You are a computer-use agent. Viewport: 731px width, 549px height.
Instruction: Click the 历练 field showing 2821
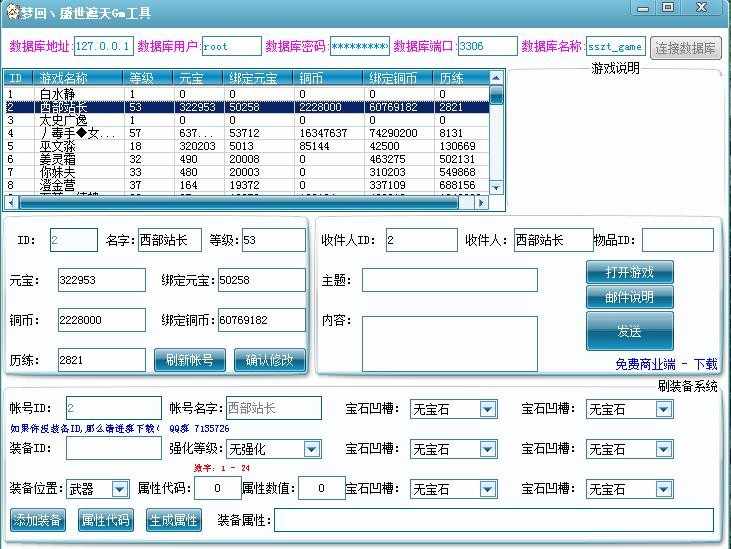click(x=102, y=360)
